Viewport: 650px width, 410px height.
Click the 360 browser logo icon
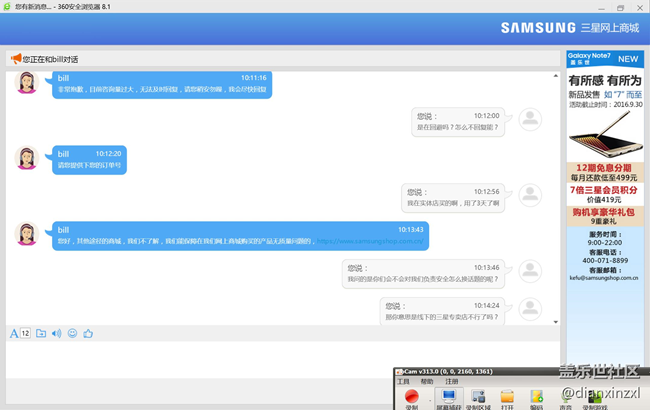pyautogui.click(x=7, y=7)
